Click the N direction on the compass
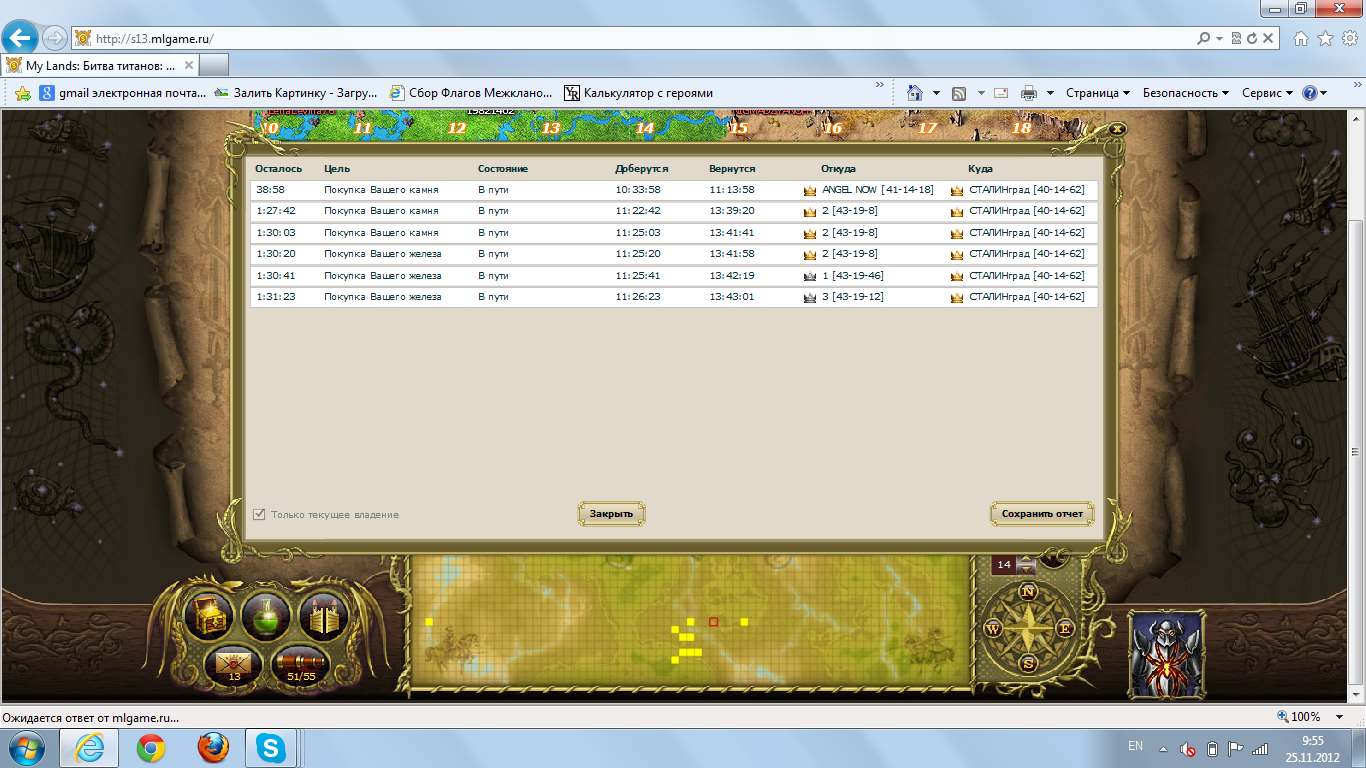This screenshot has height=768, width=1366. click(x=1027, y=592)
